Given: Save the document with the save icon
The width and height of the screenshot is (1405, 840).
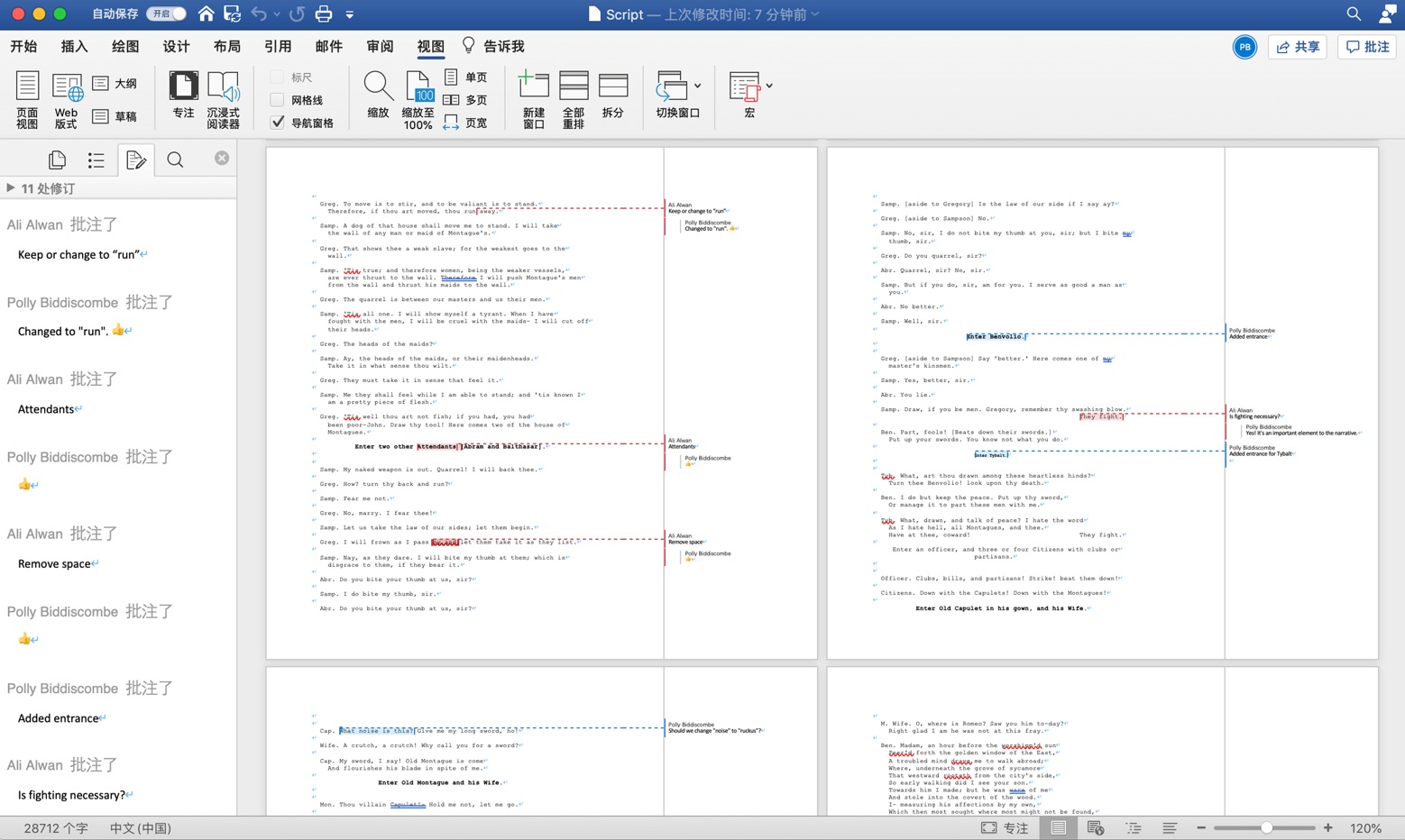Looking at the screenshot, I should [232, 14].
